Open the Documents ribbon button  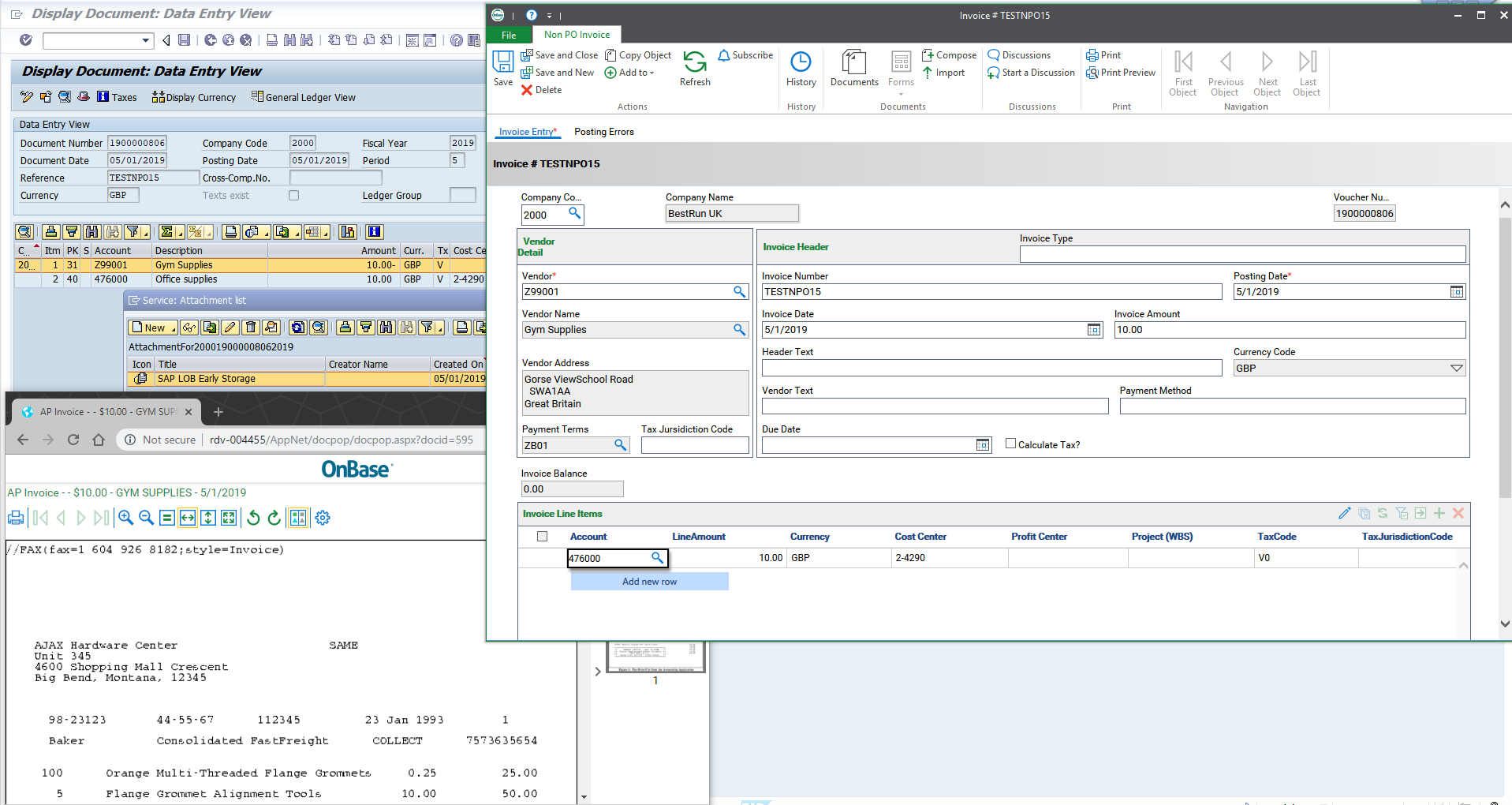pos(854,68)
